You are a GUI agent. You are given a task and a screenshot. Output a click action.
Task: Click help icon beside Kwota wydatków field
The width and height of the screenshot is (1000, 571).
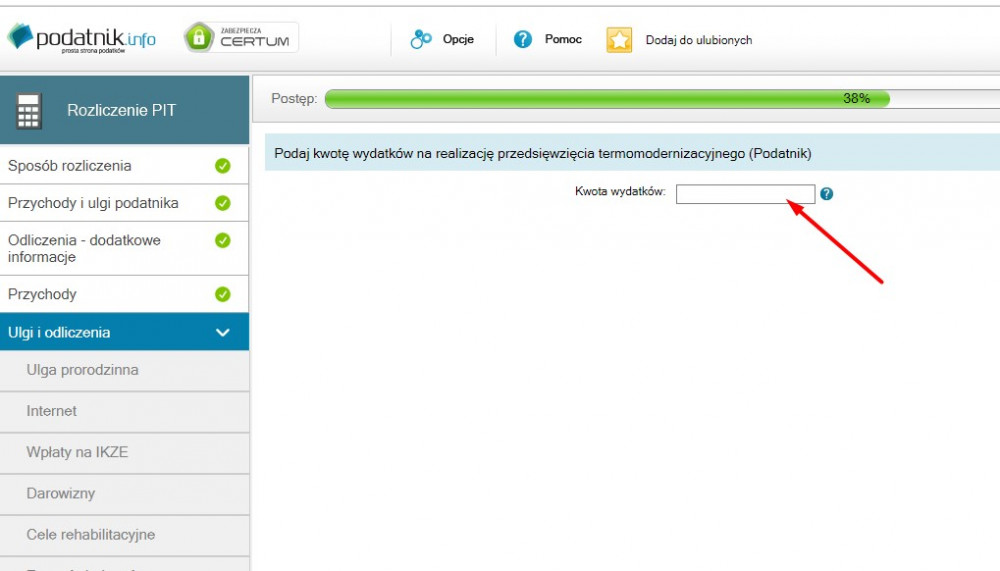click(827, 193)
